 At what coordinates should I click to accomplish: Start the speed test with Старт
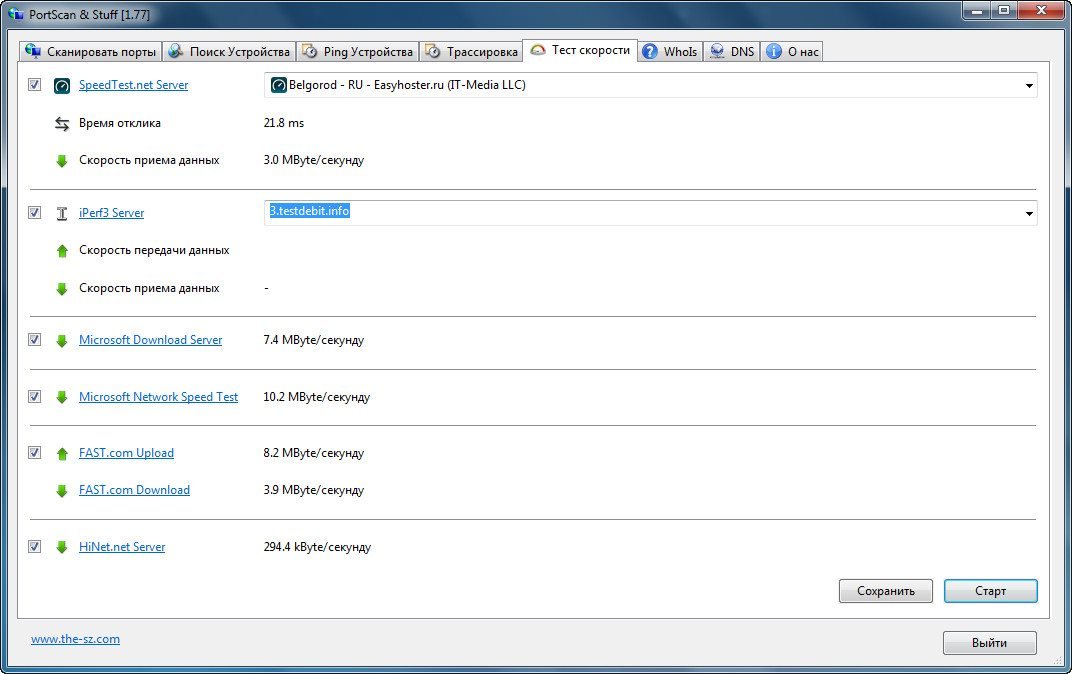coord(990,591)
